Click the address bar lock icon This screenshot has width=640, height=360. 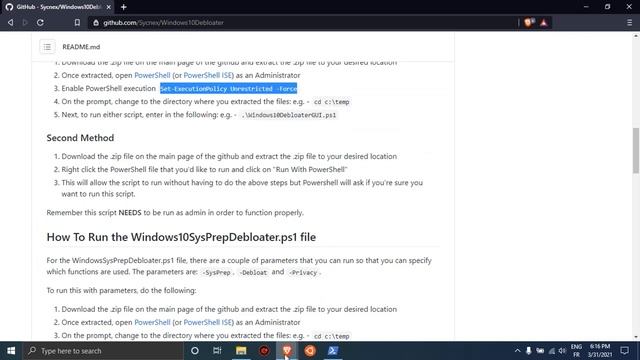(96, 23)
